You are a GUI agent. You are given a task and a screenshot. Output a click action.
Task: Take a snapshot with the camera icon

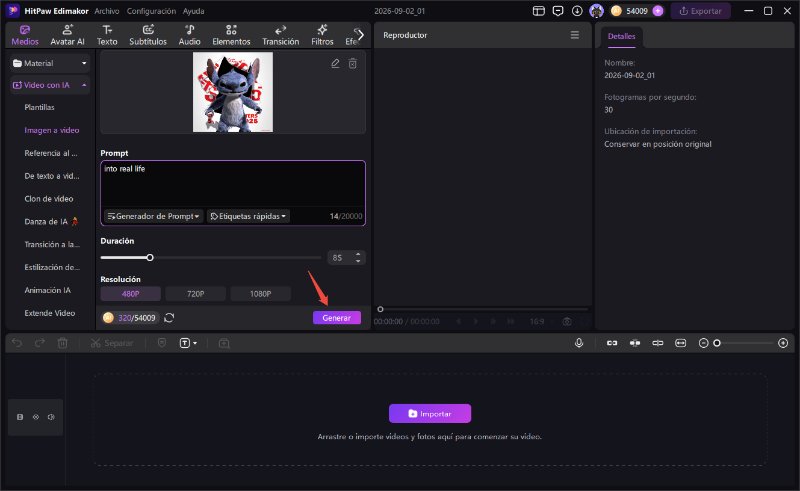[567, 322]
